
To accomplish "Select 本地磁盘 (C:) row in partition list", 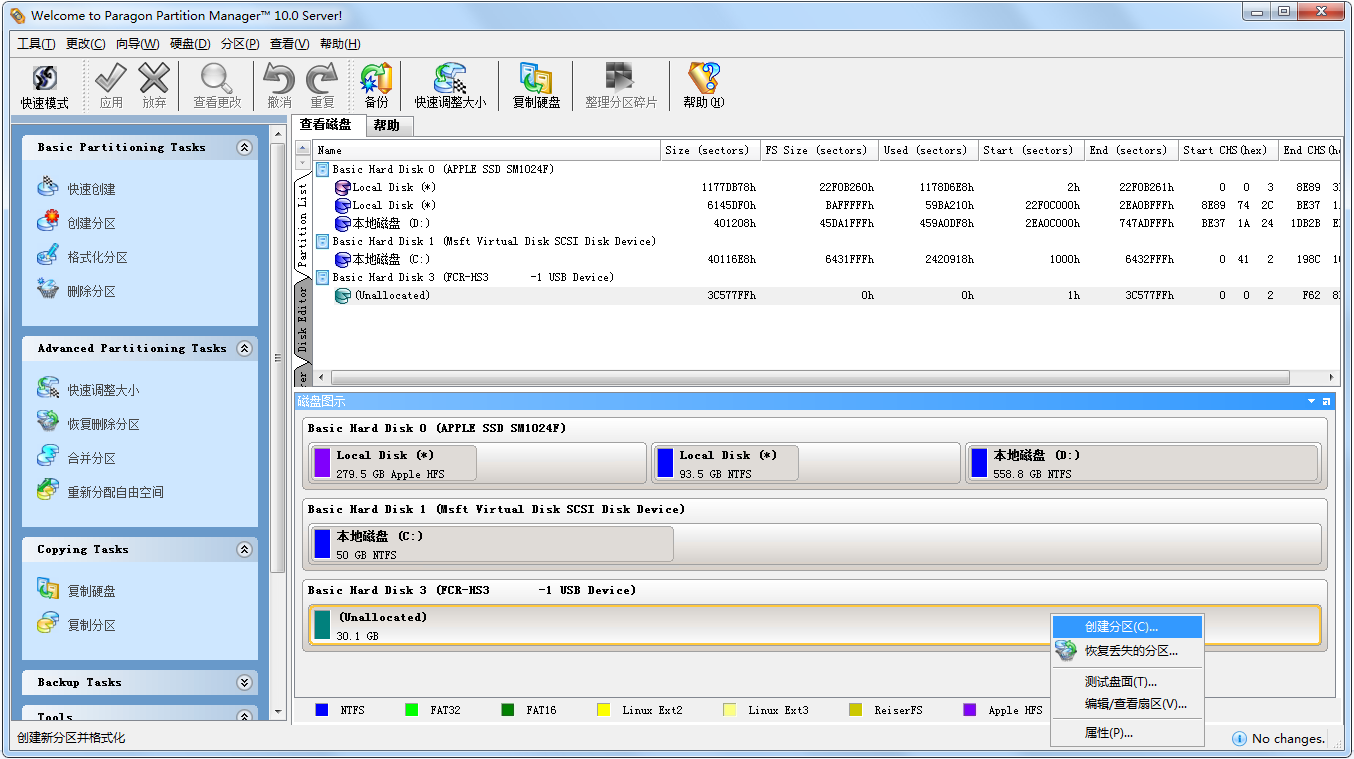I will (x=826, y=259).
